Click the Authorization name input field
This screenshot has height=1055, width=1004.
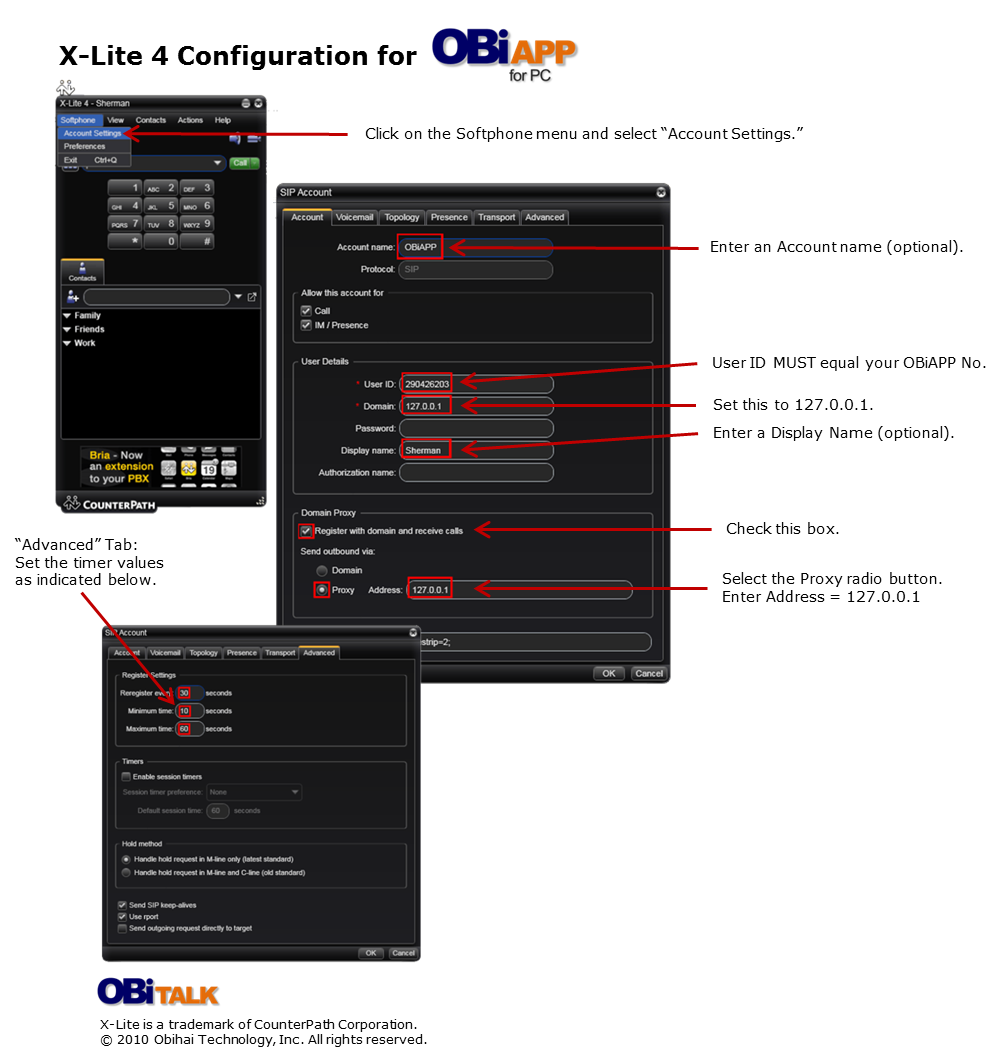coord(476,473)
